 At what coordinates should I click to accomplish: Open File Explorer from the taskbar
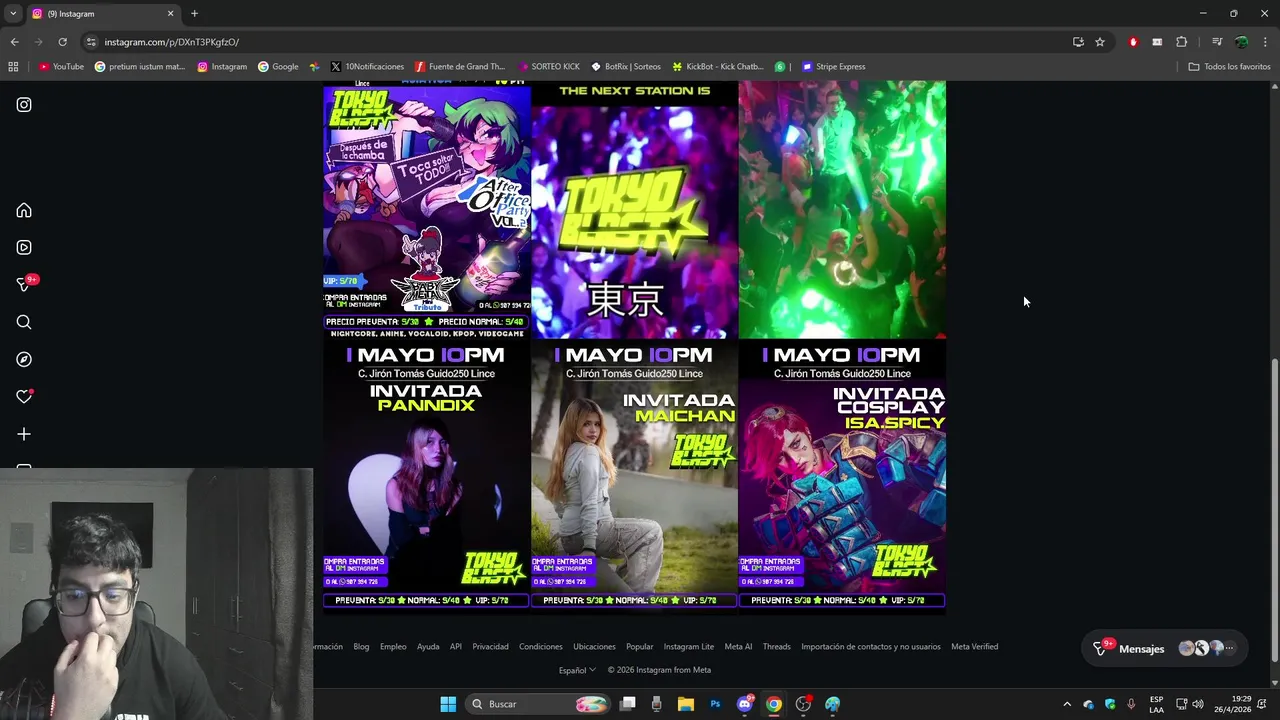[686, 704]
